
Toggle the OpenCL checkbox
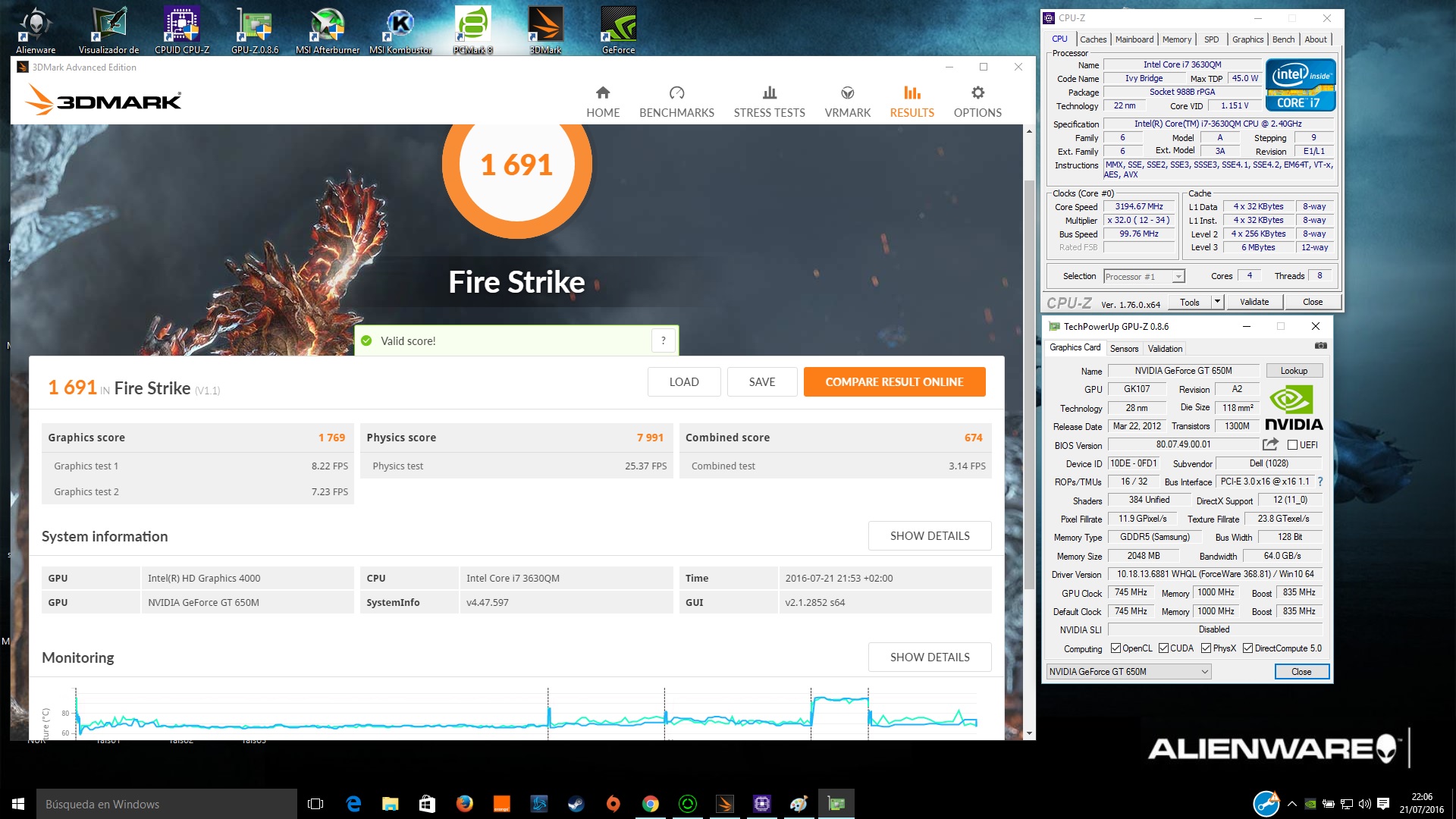coord(1116,648)
